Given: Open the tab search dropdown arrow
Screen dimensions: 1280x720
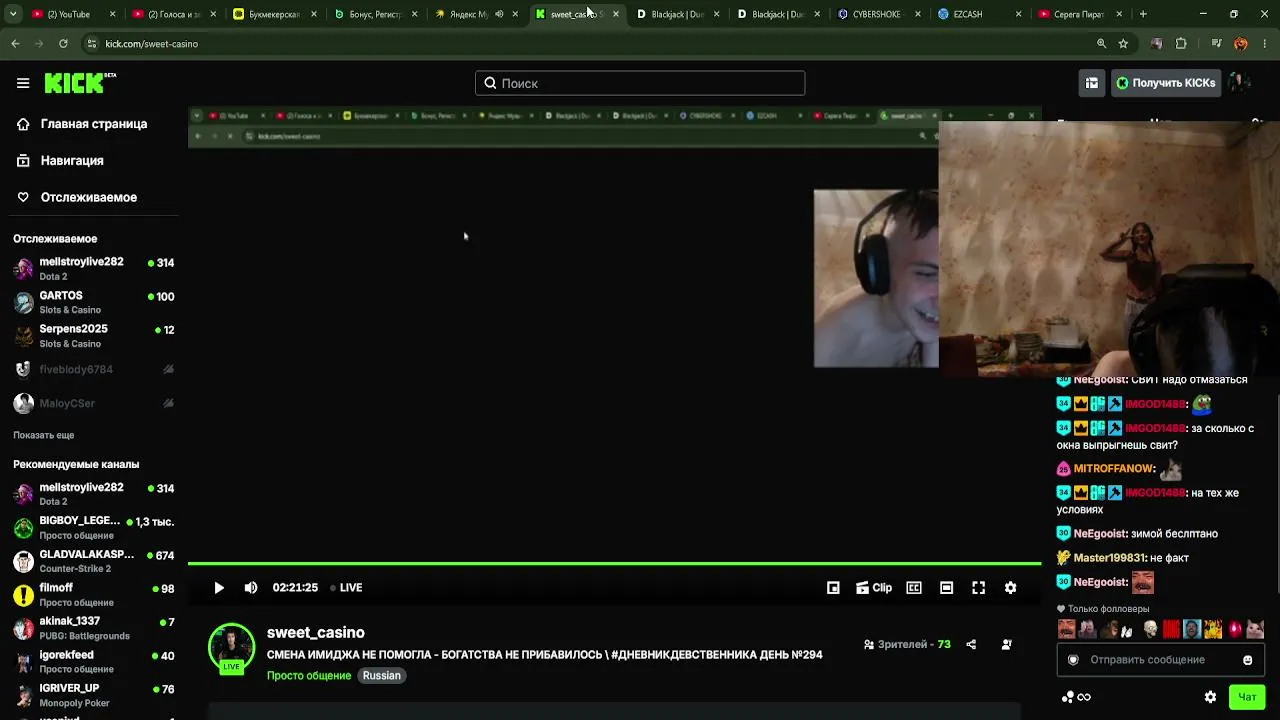Looking at the screenshot, I should [x=13, y=14].
